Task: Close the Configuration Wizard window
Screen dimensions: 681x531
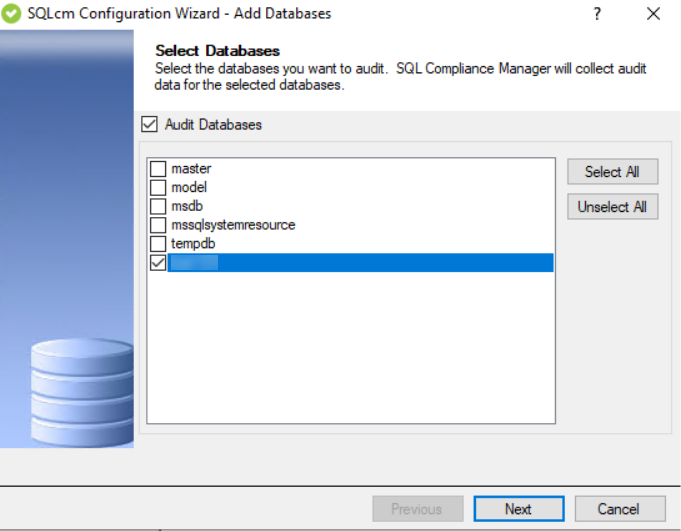Action: coord(653,14)
